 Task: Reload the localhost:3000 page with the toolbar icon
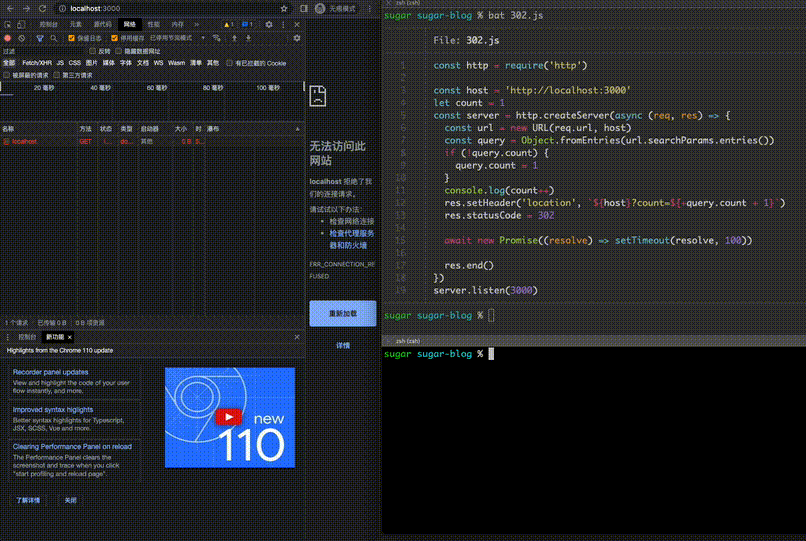click(42, 9)
